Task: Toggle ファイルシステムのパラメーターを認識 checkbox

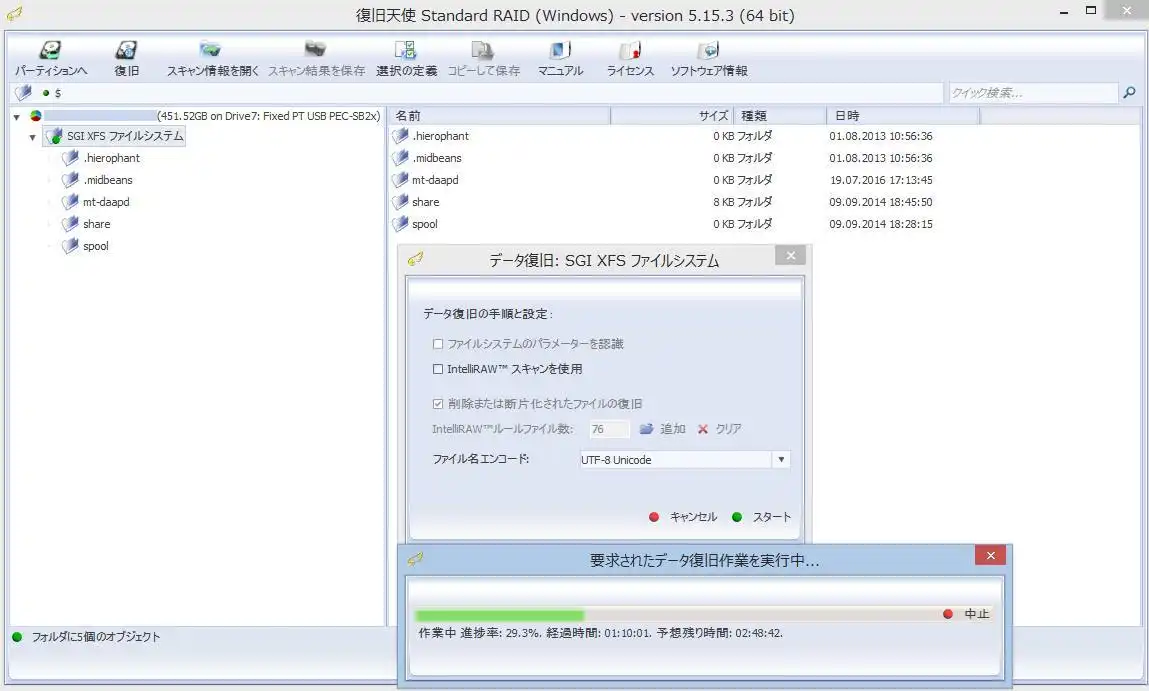Action: [438, 344]
